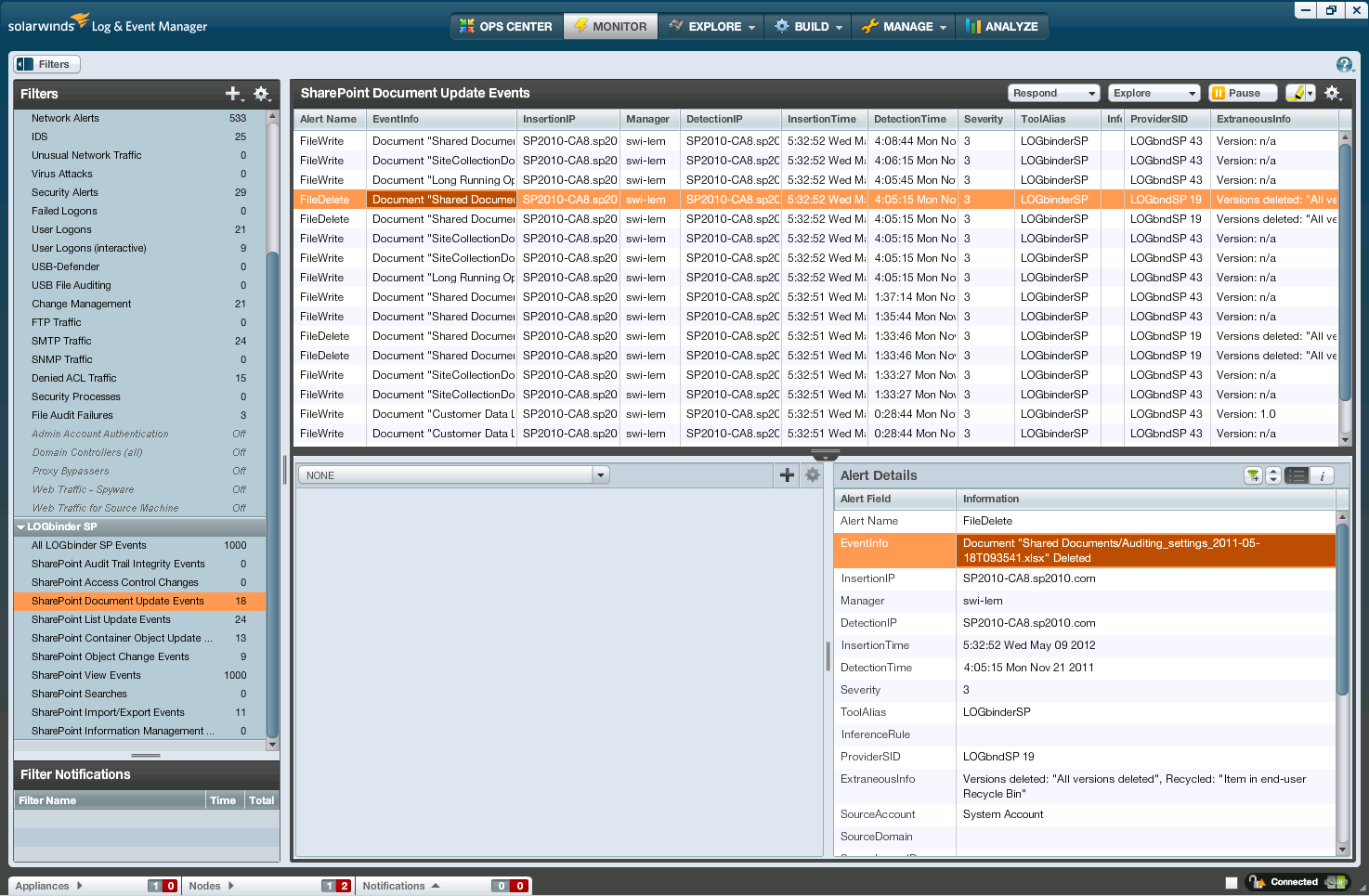Select the row with Version: 1.0
This screenshot has width=1369, height=896.
pyautogui.click(x=815, y=414)
